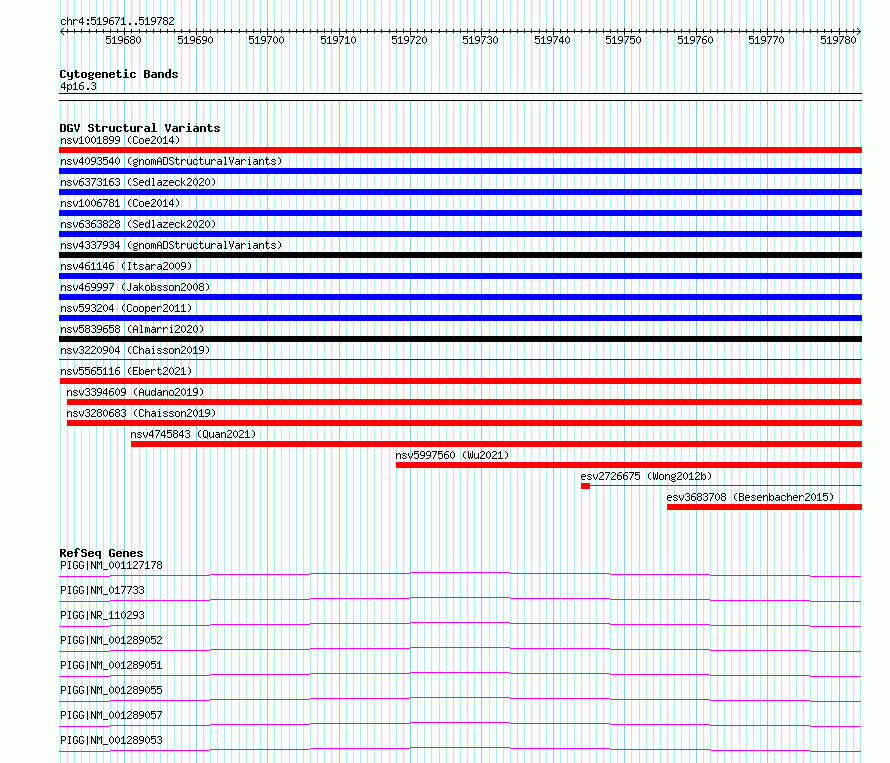
Task: Open nsv6363828 (Sedlazeck2020) variant label
Action: 138,224
